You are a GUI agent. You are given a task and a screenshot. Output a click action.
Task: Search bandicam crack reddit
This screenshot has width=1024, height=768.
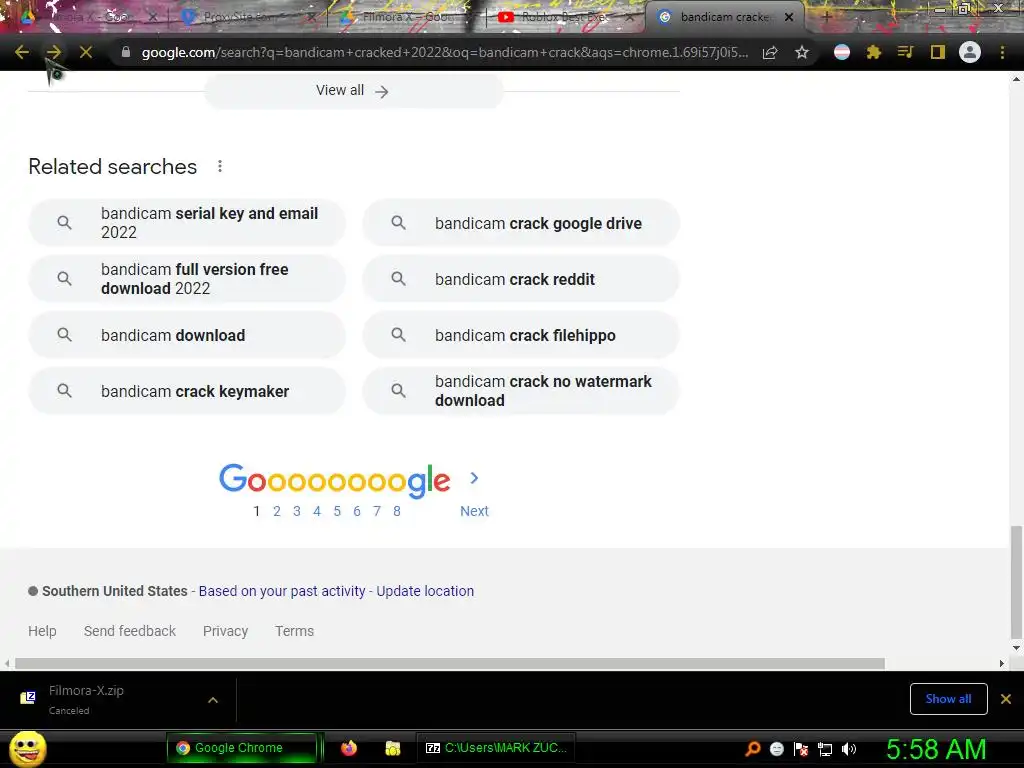521,279
